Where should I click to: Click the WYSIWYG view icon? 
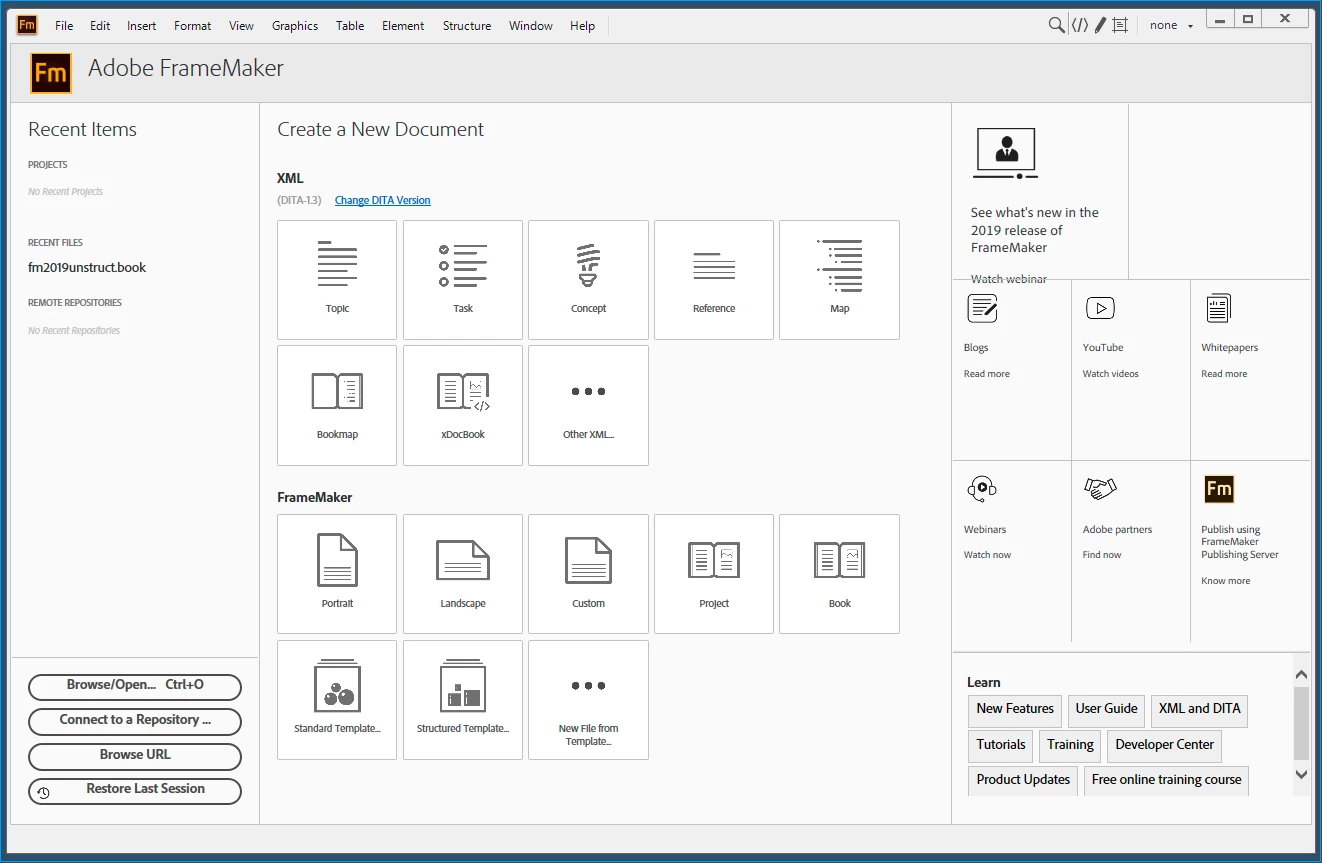pyautogui.click(x=1120, y=25)
